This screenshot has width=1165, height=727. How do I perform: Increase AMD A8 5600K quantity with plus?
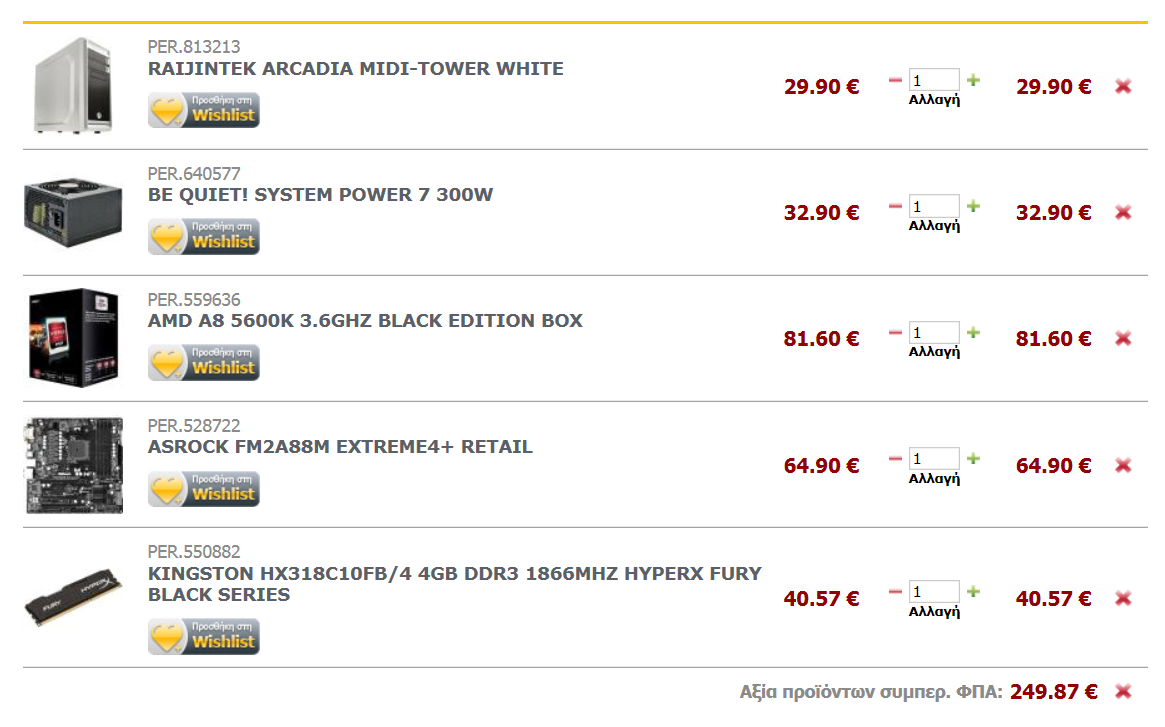pos(973,332)
